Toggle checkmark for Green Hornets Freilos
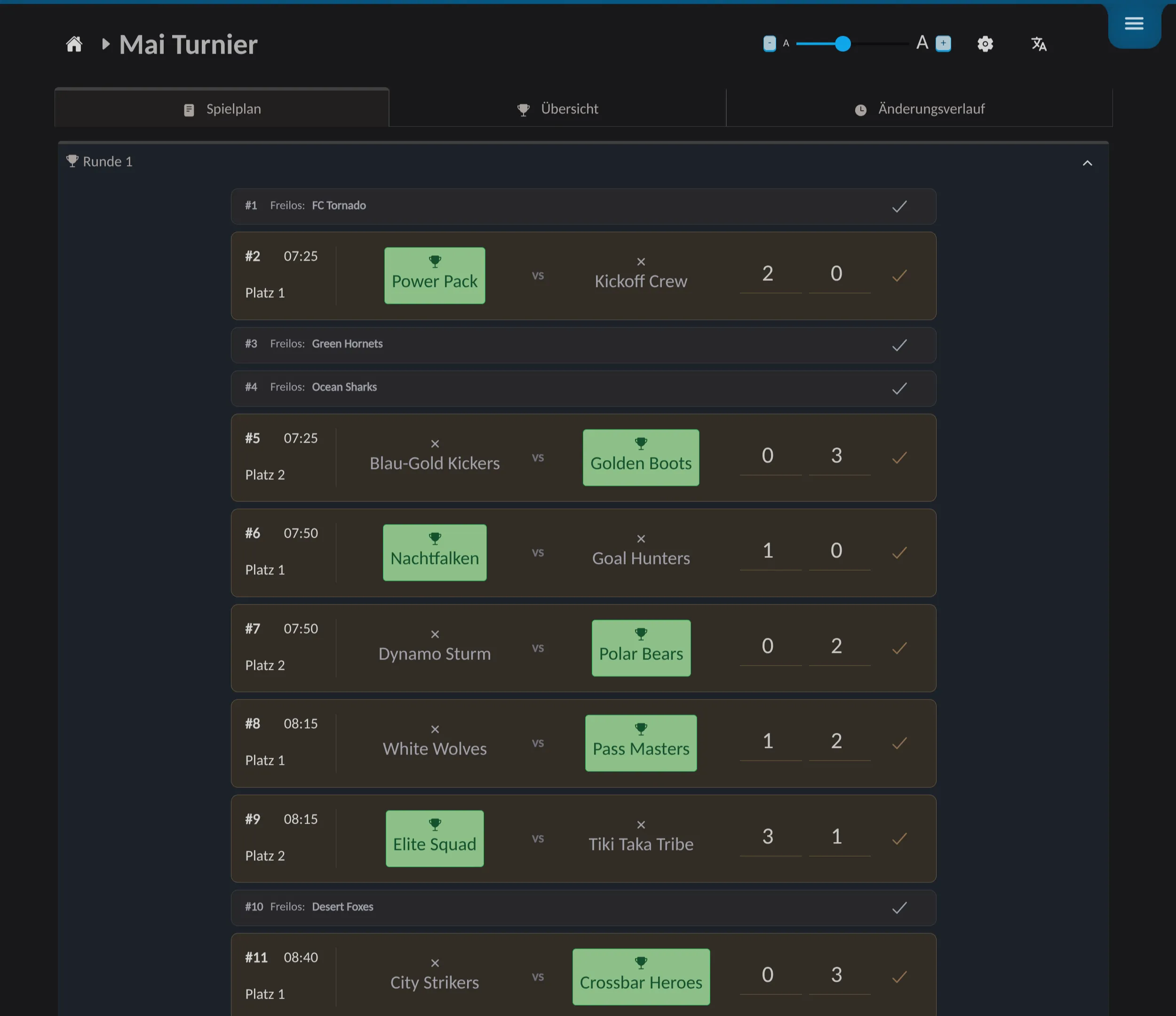1176x1016 pixels. pyautogui.click(x=899, y=345)
